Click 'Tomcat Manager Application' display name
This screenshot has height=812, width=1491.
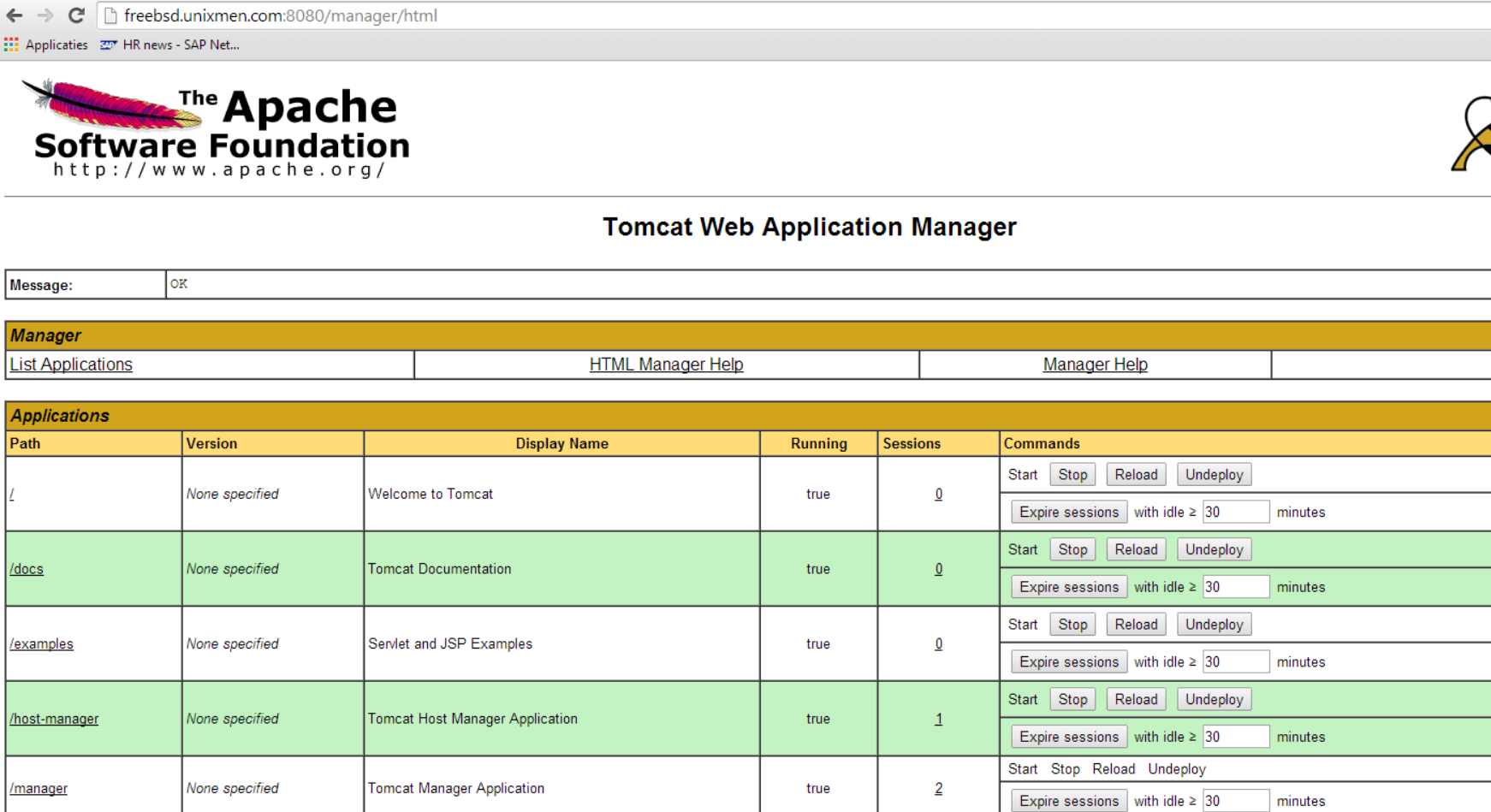(x=456, y=788)
